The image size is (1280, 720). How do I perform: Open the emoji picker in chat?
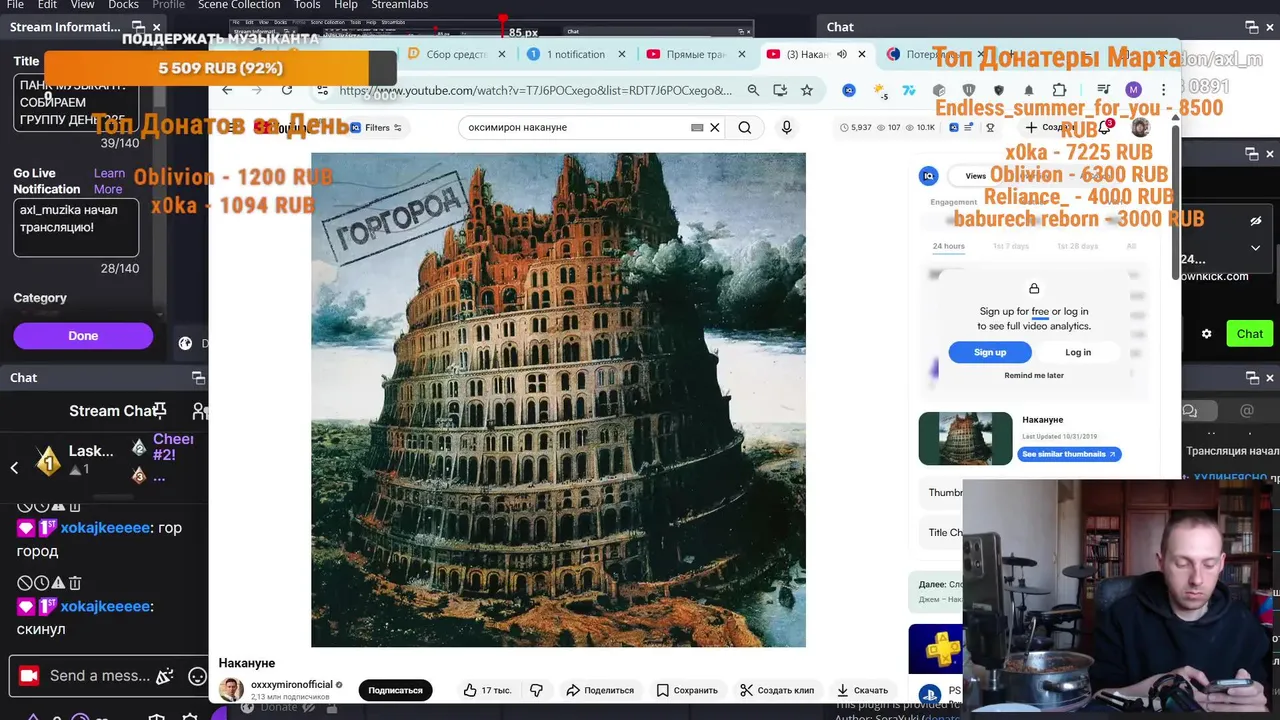click(x=197, y=676)
